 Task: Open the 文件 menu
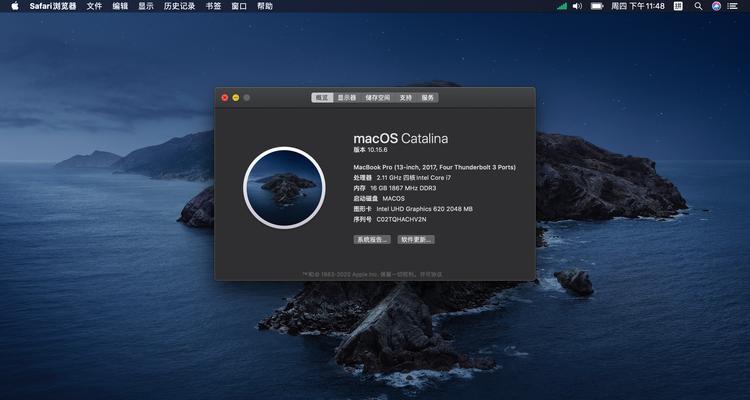tap(94, 6)
